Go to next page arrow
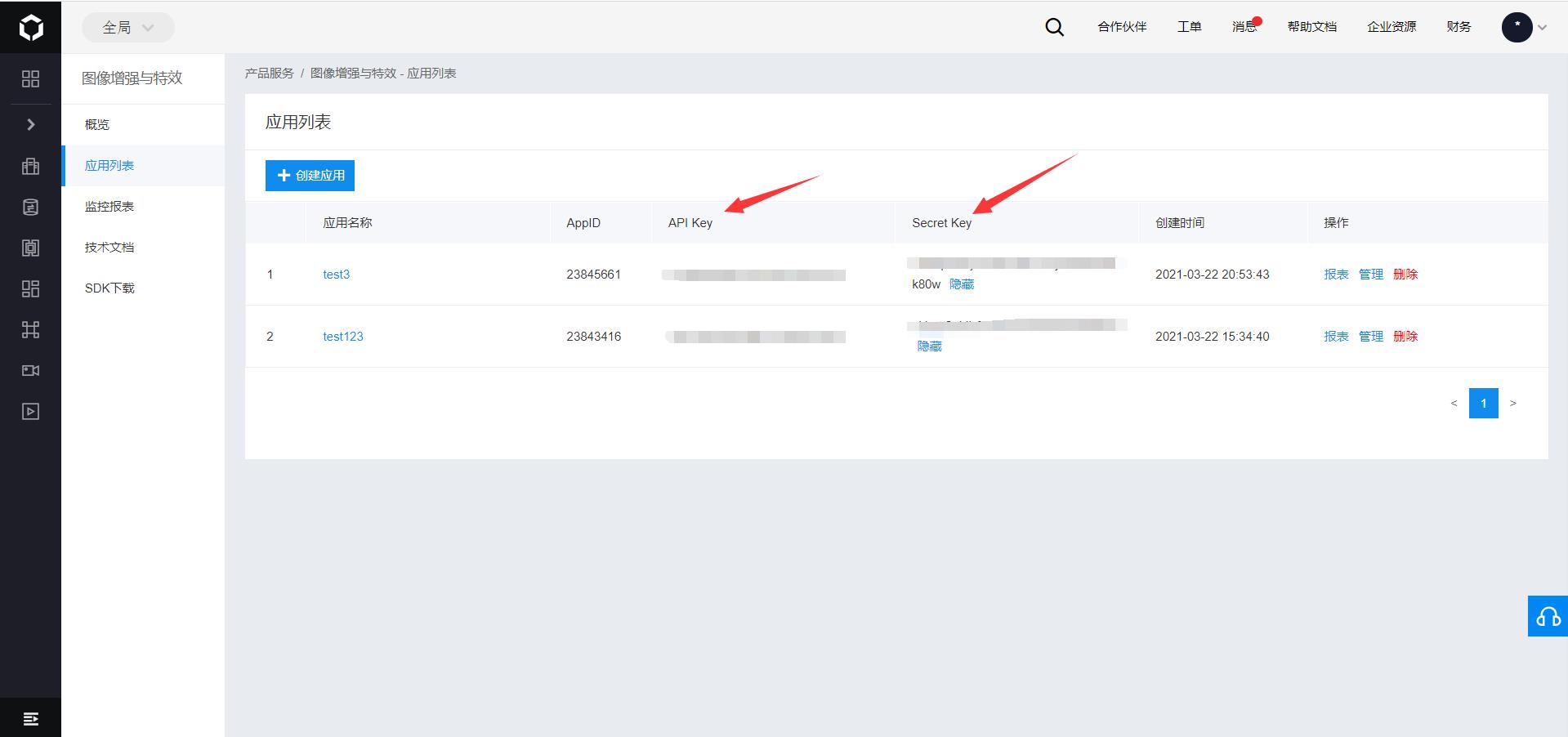This screenshot has height=737, width=1568. (x=1512, y=403)
